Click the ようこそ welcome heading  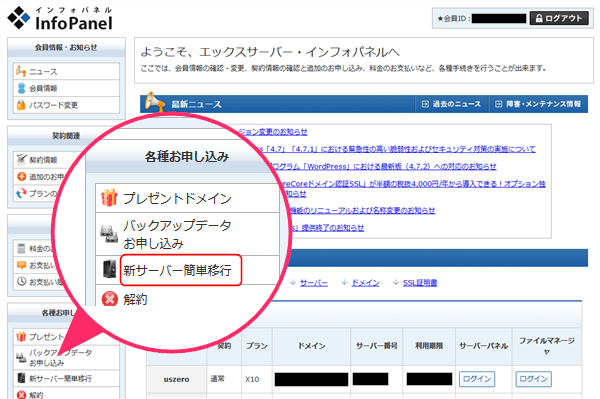(x=270, y=52)
